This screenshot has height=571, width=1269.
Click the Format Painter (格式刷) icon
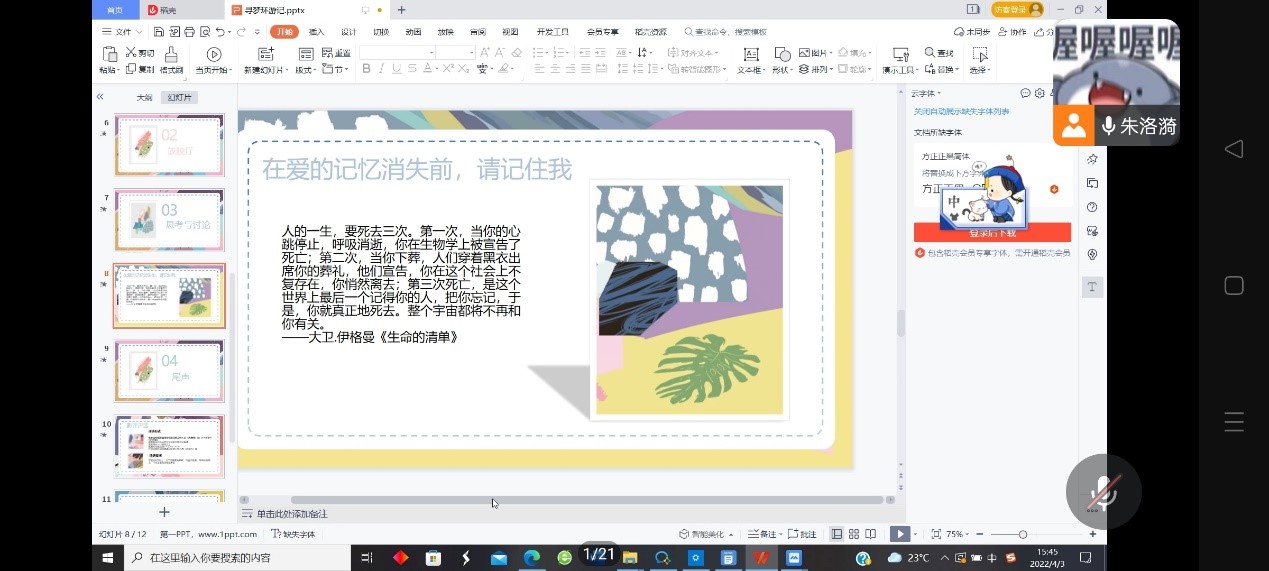click(171, 54)
